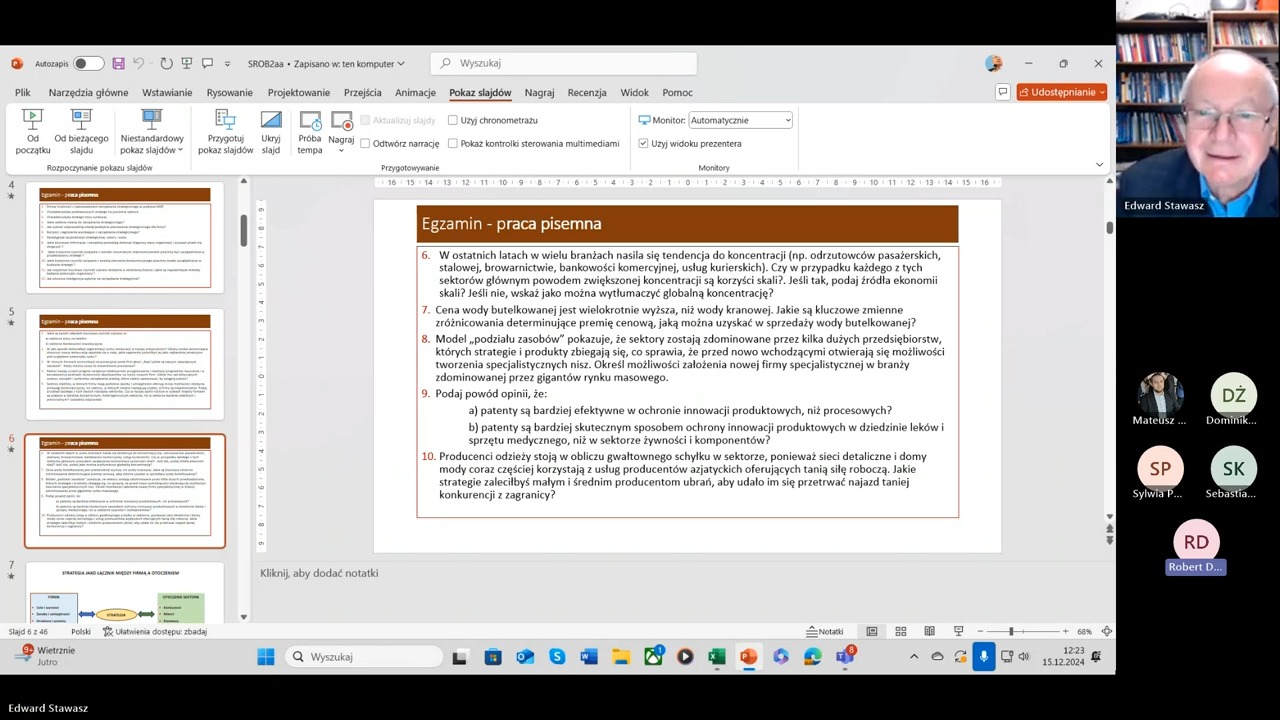Click Ułatwienia dostępu: zbadaj in status bar
Screen dimensions: 1280x720
(155, 632)
